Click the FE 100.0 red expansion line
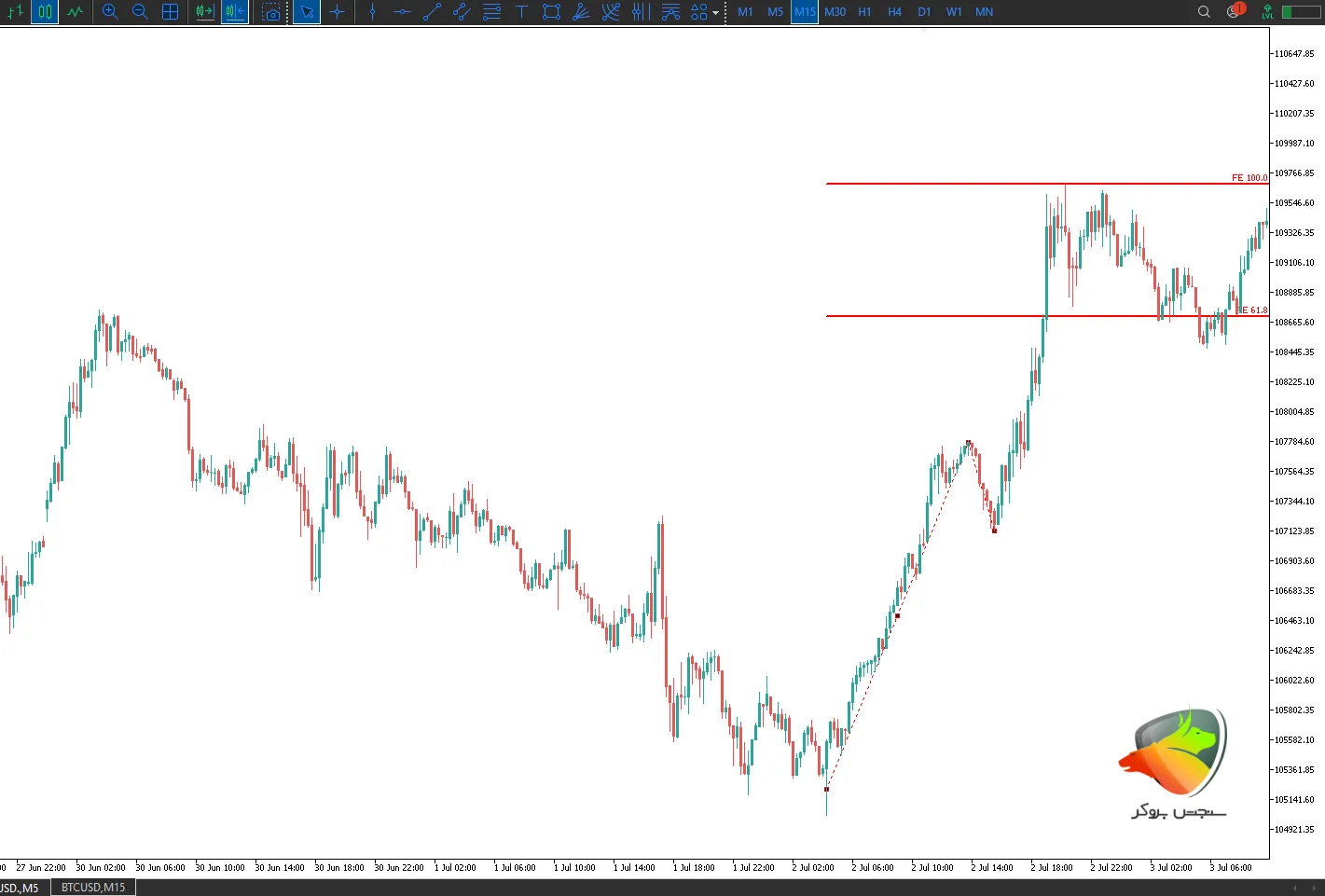Viewport: 1325px width, 896px height. pyautogui.click(x=1026, y=184)
